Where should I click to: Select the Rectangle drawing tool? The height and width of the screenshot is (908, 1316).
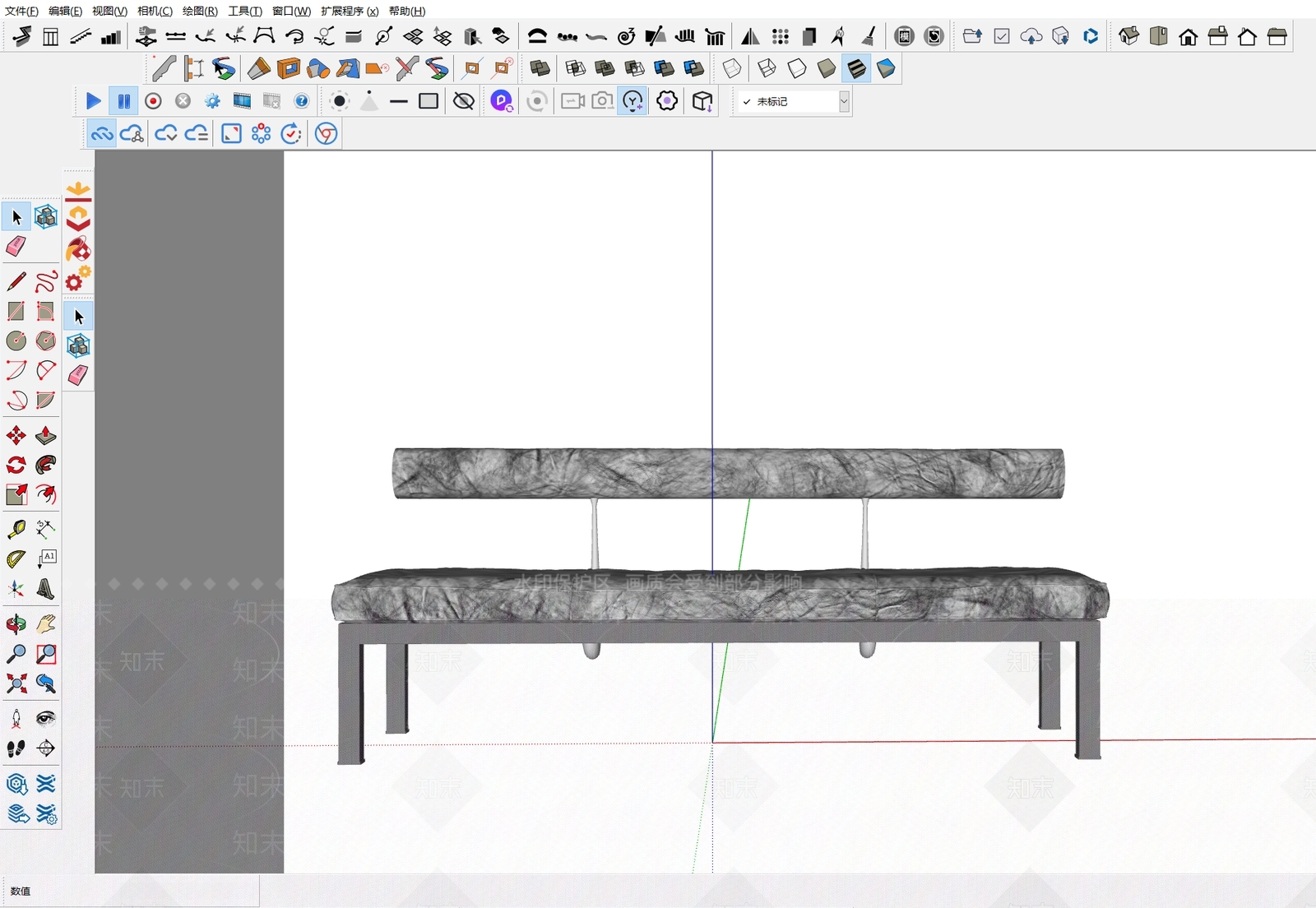point(16,311)
